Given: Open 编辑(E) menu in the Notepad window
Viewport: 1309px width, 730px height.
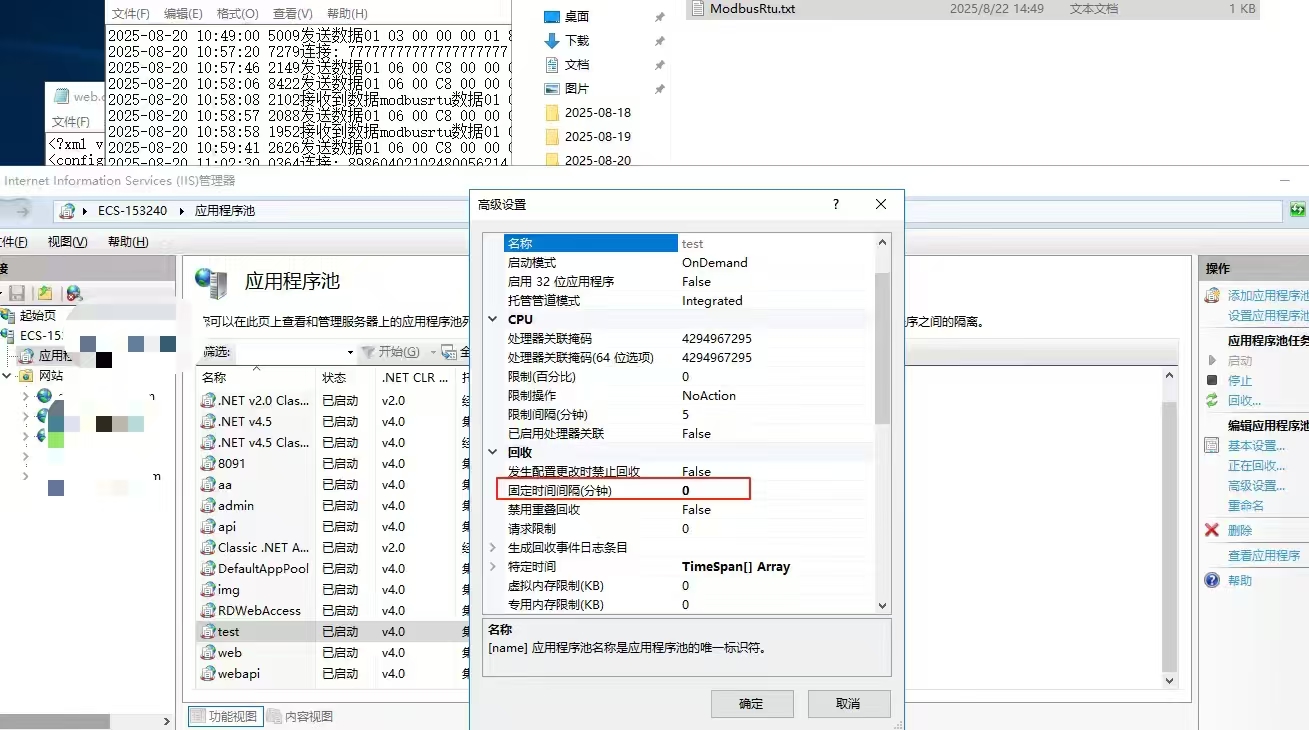Looking at the screenshot, I should point(183,14).
